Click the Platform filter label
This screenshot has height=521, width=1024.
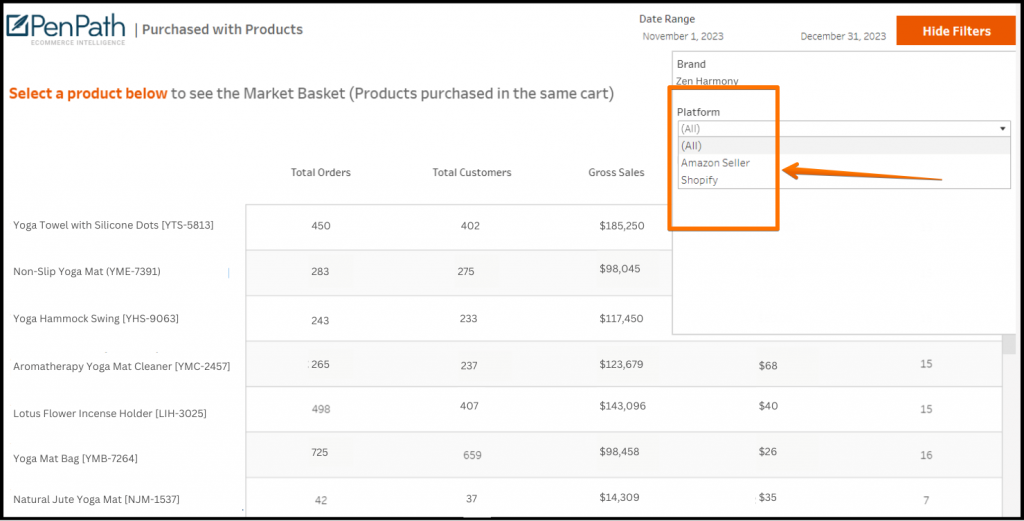tap(698, 112)
